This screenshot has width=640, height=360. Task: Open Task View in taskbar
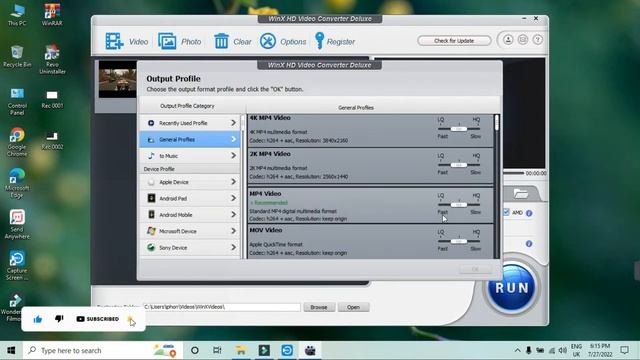[217, 351]
